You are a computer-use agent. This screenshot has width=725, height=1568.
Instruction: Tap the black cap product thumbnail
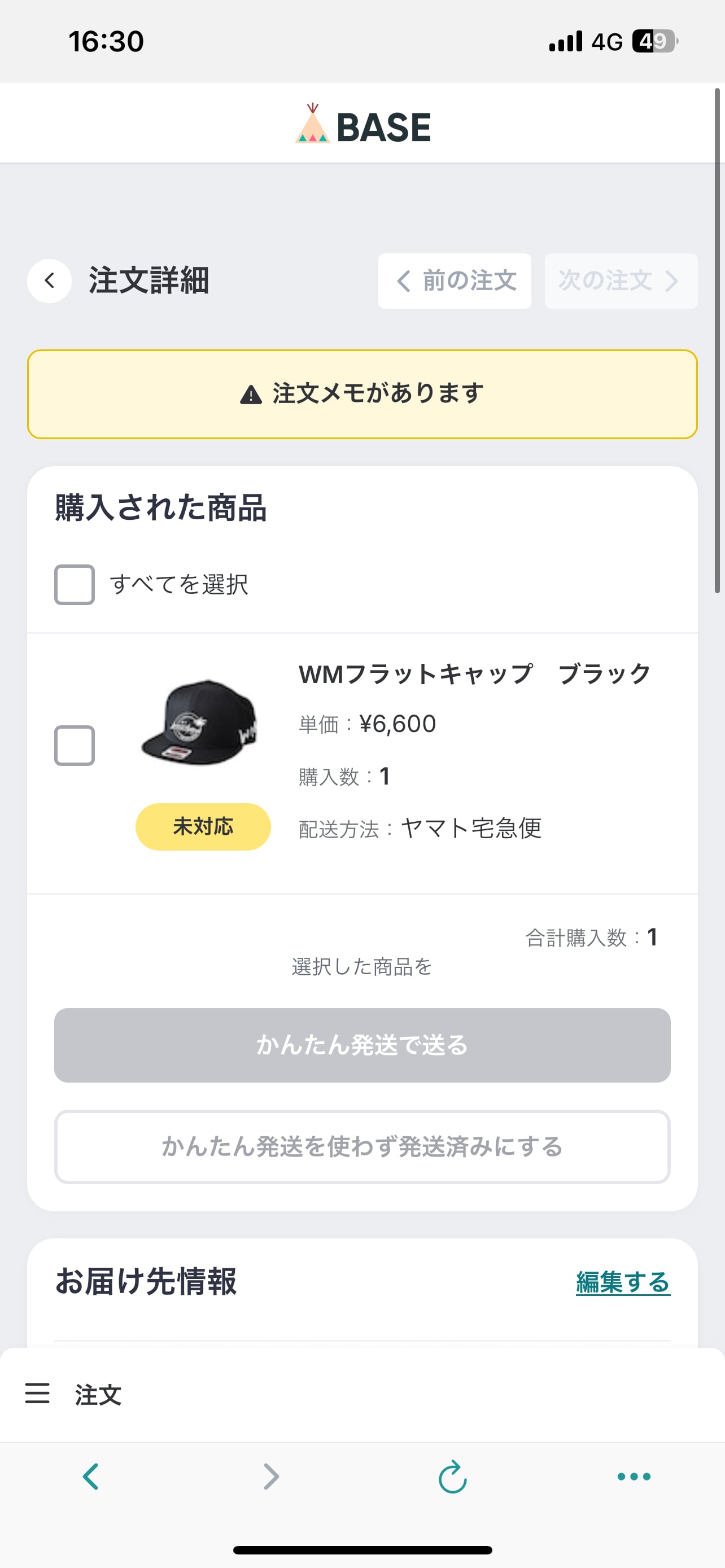[200, 722]
